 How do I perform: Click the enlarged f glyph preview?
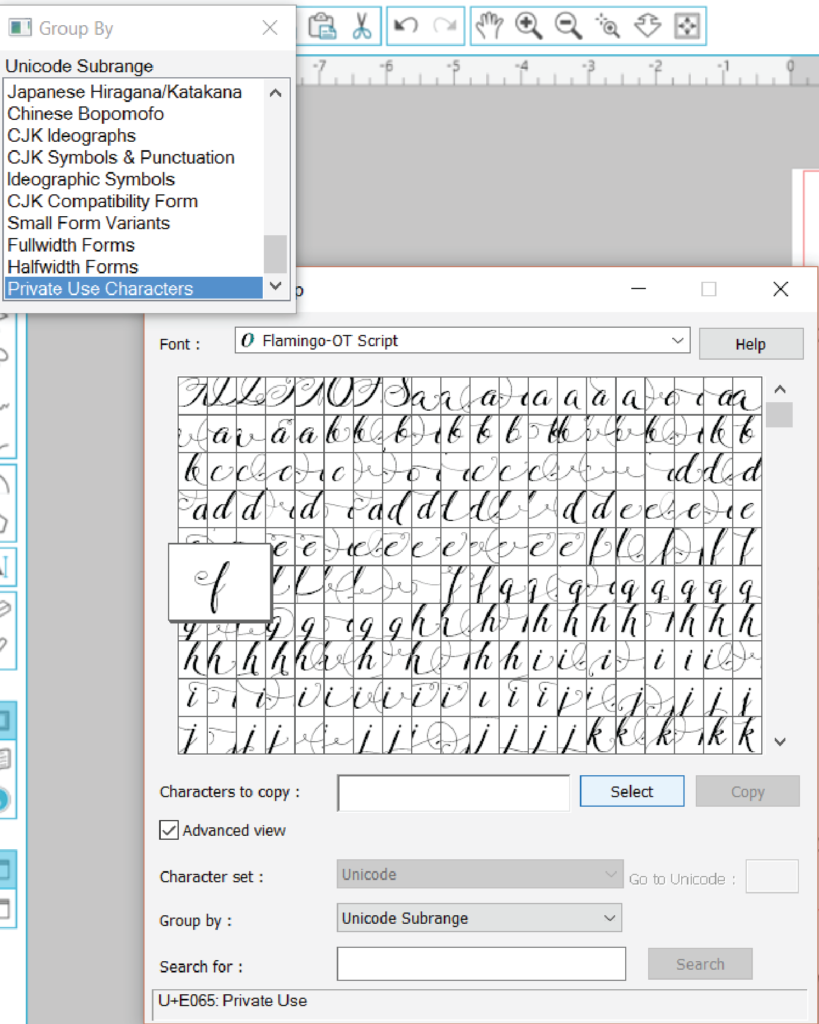219,583
